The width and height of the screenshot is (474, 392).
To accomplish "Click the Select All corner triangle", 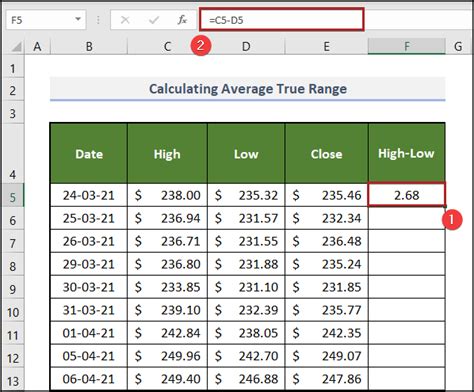I will point(16,47).
